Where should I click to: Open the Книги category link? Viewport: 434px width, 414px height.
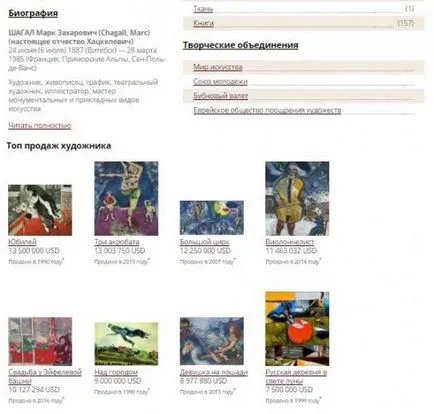pyautogui.click(x=203, y=23)
